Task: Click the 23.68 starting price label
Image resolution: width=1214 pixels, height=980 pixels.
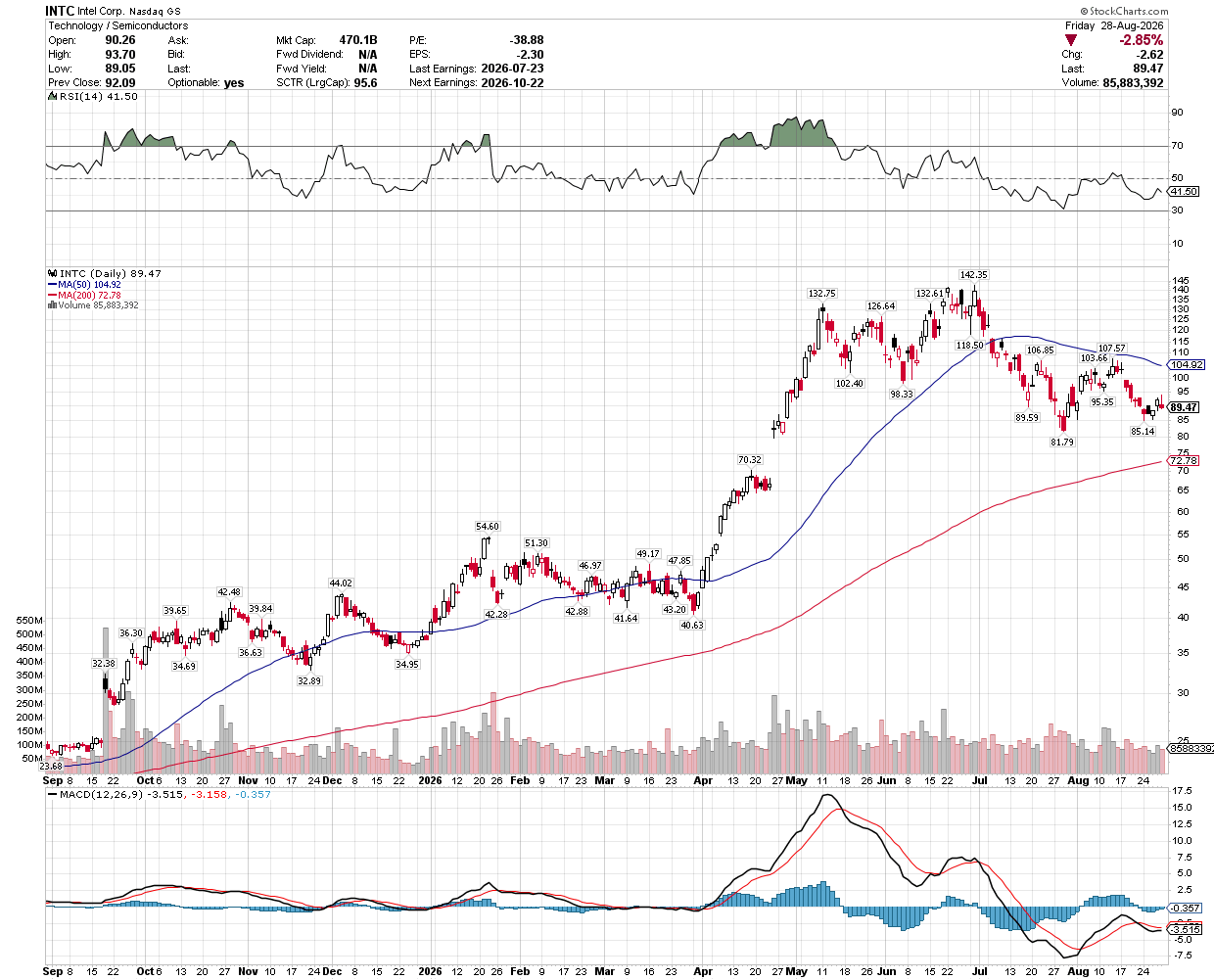Action: pos(52,766)
